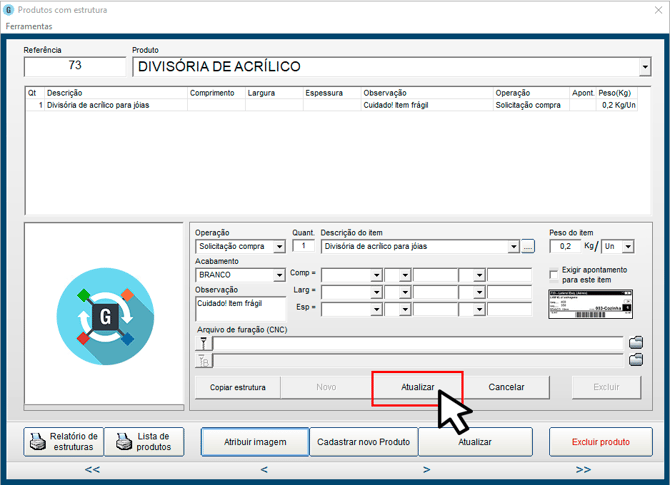This screenshot has width=670, height=485.
Task: Click the '0,2 Kg/Un' table cell
Action: pos(619,105)
